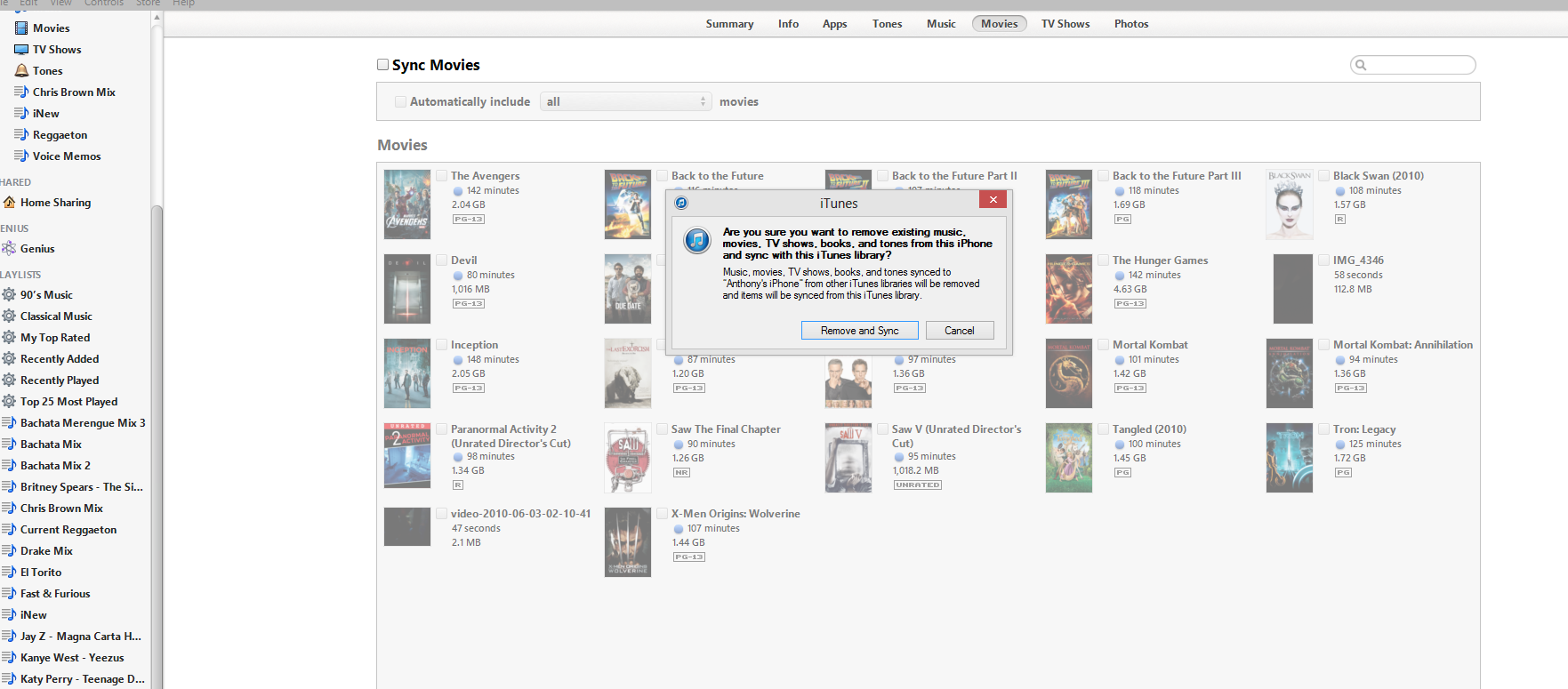Viewport: 1568px width, 689px height.
Task: Open the Reggaeton playlist icon
Action: click(21, 135)
